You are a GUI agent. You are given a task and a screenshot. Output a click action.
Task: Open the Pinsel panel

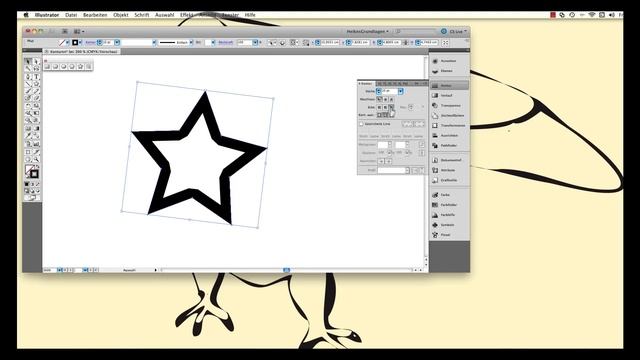(449, 235)
